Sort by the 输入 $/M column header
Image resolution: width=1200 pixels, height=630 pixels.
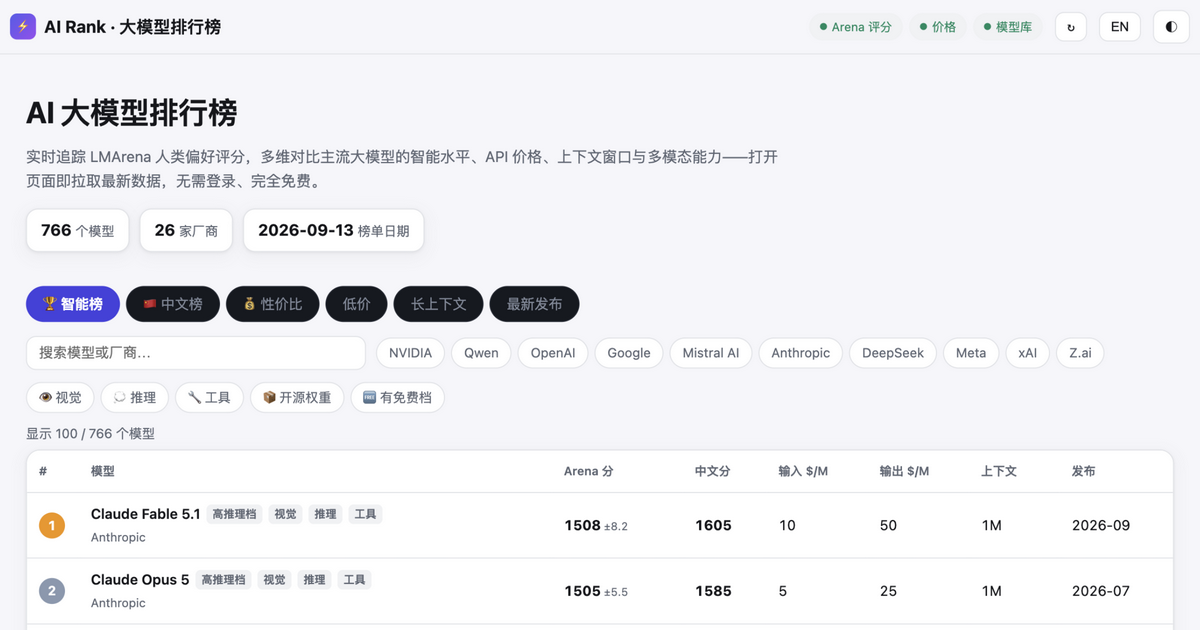[803, 471]
